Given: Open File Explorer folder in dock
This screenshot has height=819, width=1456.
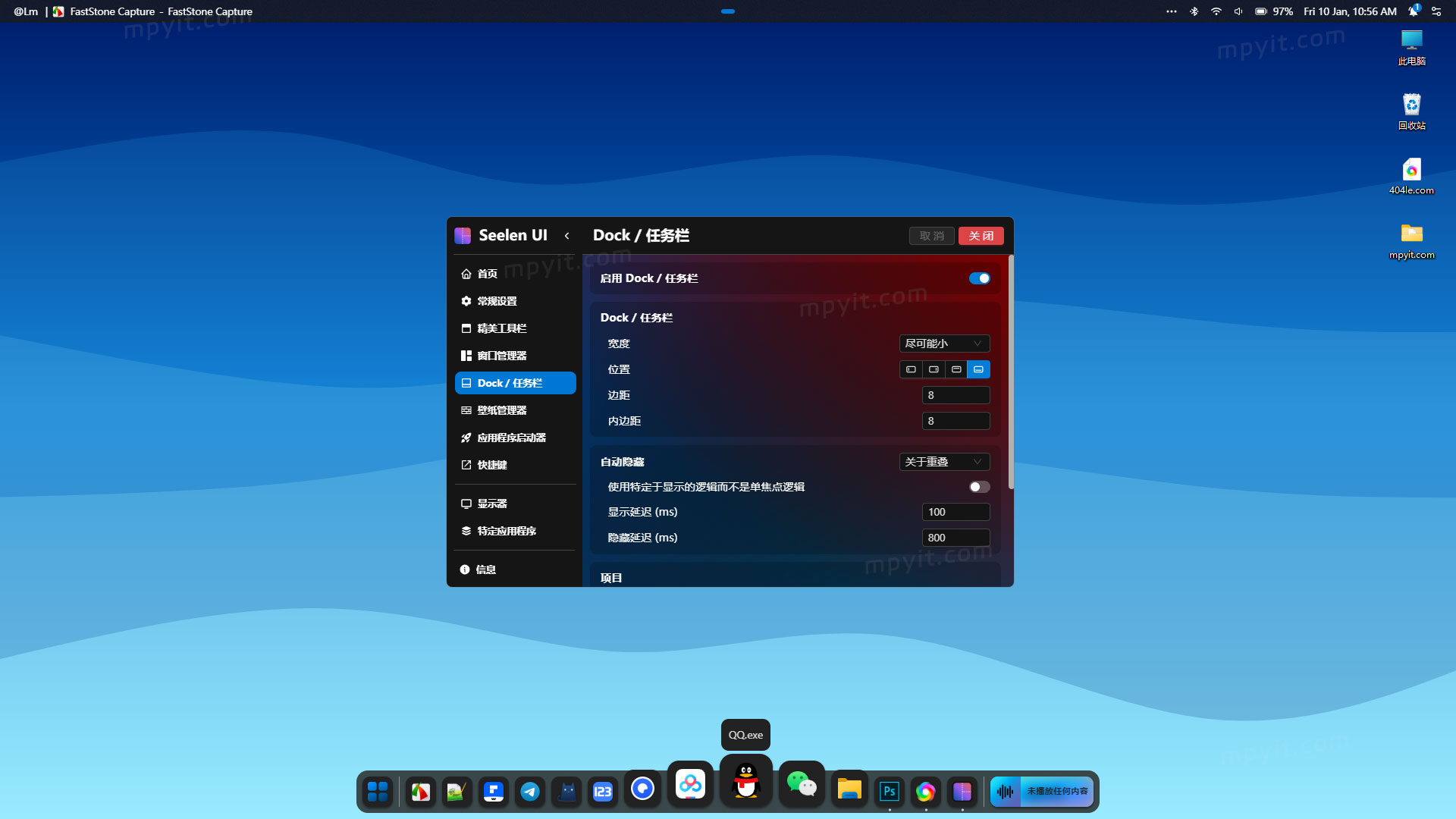Looking at the screenshot, I should click(x=849, y=789).
